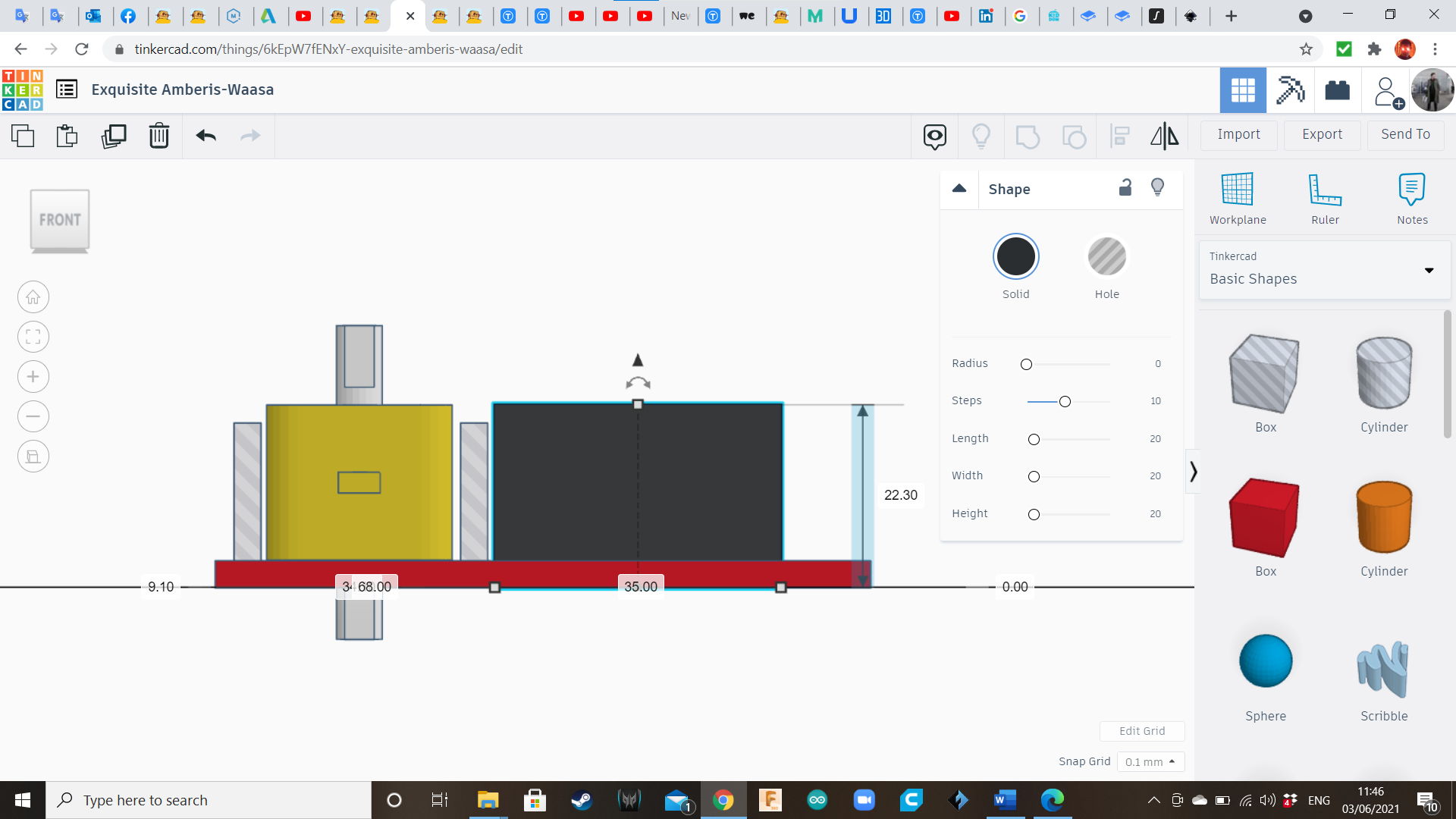Open the Snap Grid value dropdown

(1150, 761)
